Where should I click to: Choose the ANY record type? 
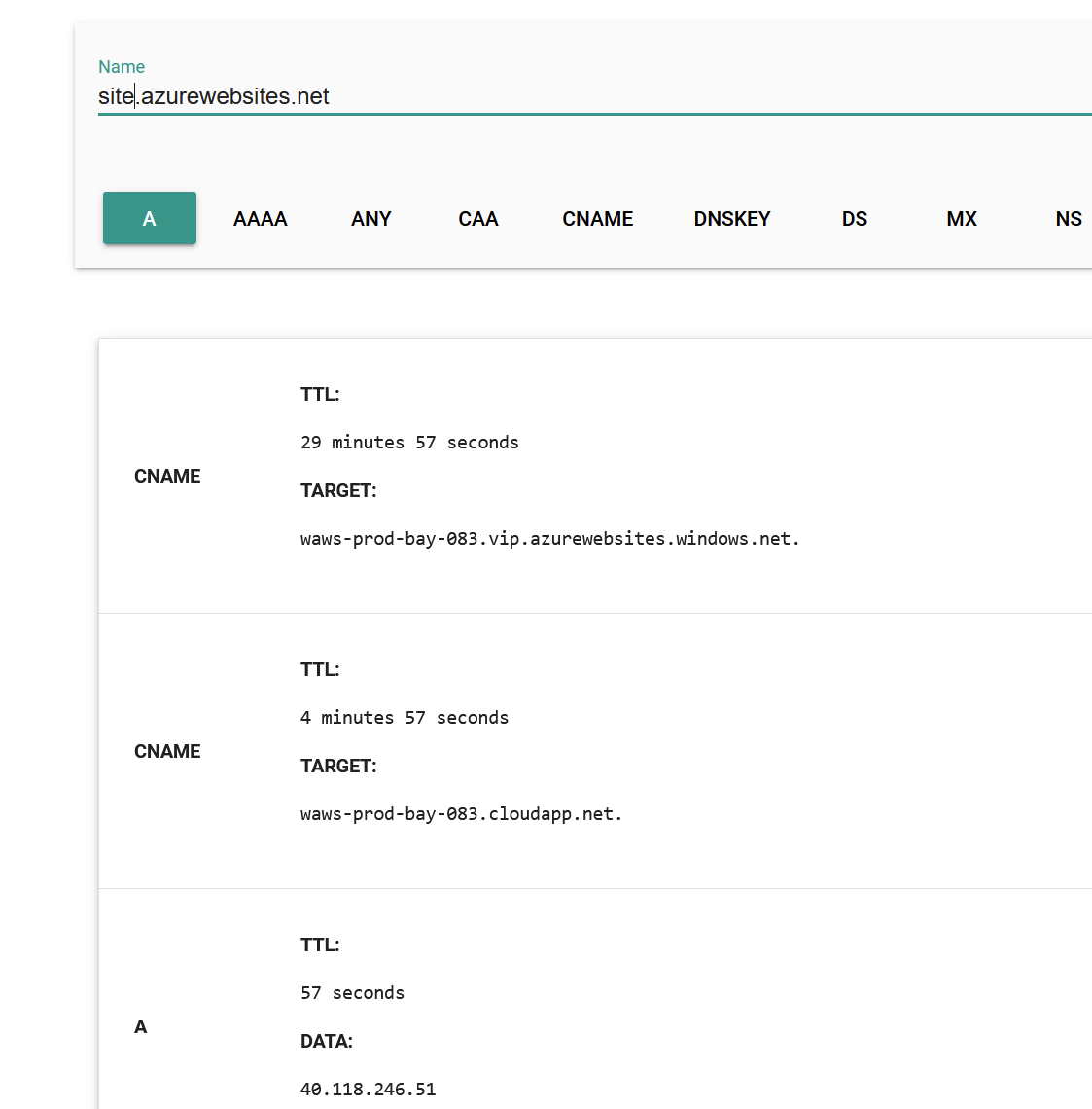tap(371, 219)
